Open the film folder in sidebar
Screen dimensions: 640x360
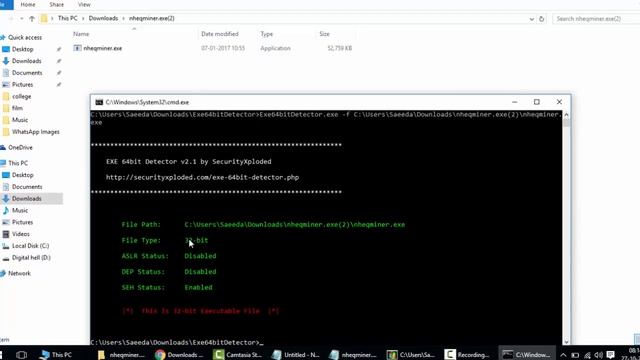17,108
